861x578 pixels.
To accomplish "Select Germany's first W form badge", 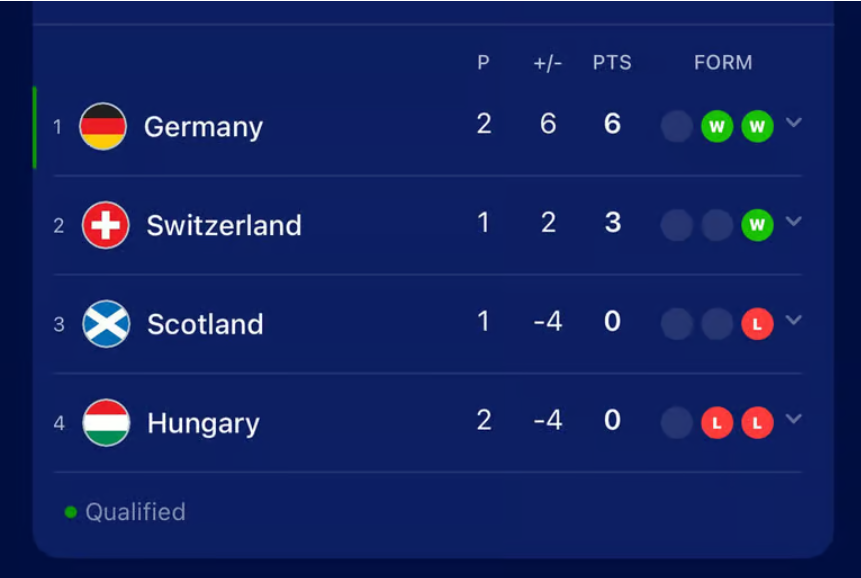I will coord(717,126).
